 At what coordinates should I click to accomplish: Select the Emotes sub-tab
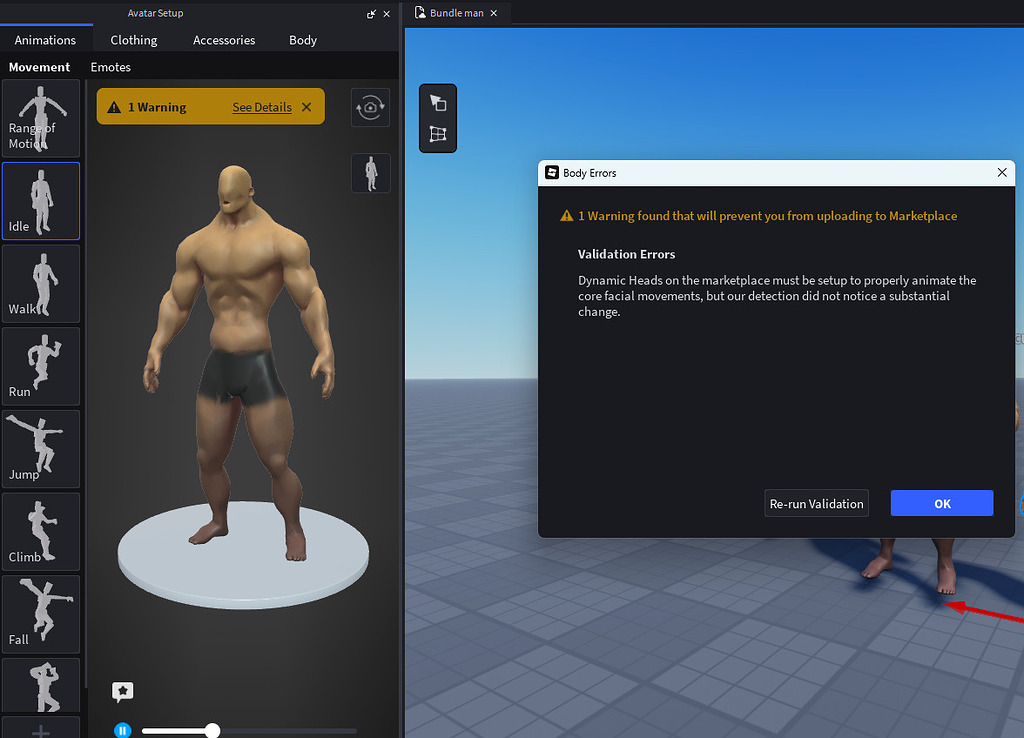(x=110, y=67)
